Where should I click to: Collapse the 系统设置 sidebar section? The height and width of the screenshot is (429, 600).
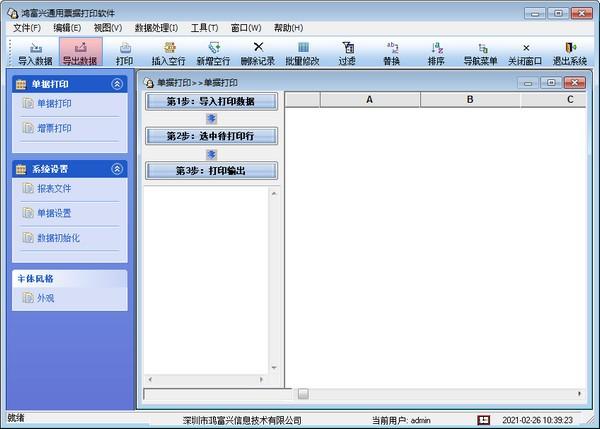[117, 169]
